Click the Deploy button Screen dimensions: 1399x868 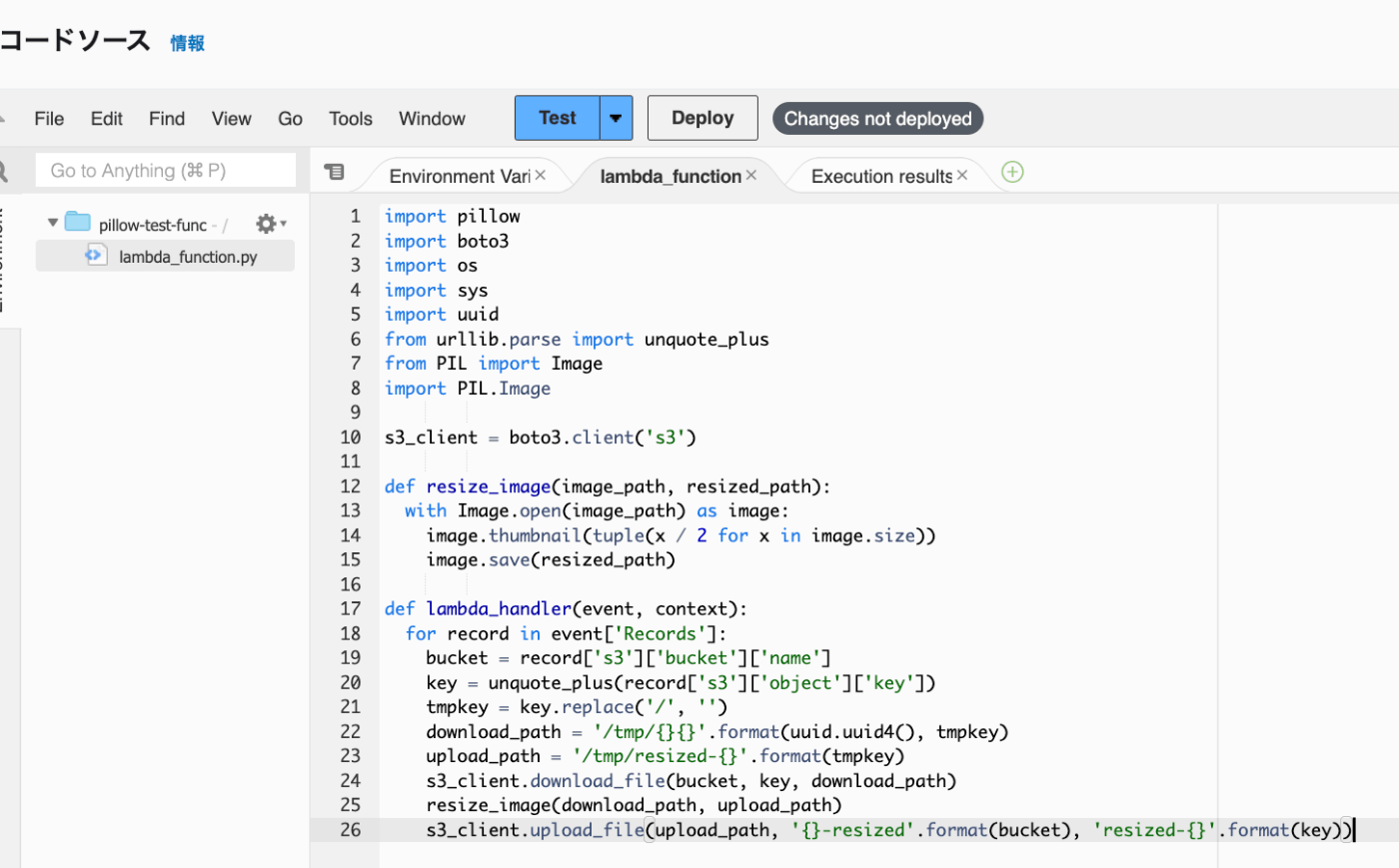pyautogui.click(x=702, y=118)
